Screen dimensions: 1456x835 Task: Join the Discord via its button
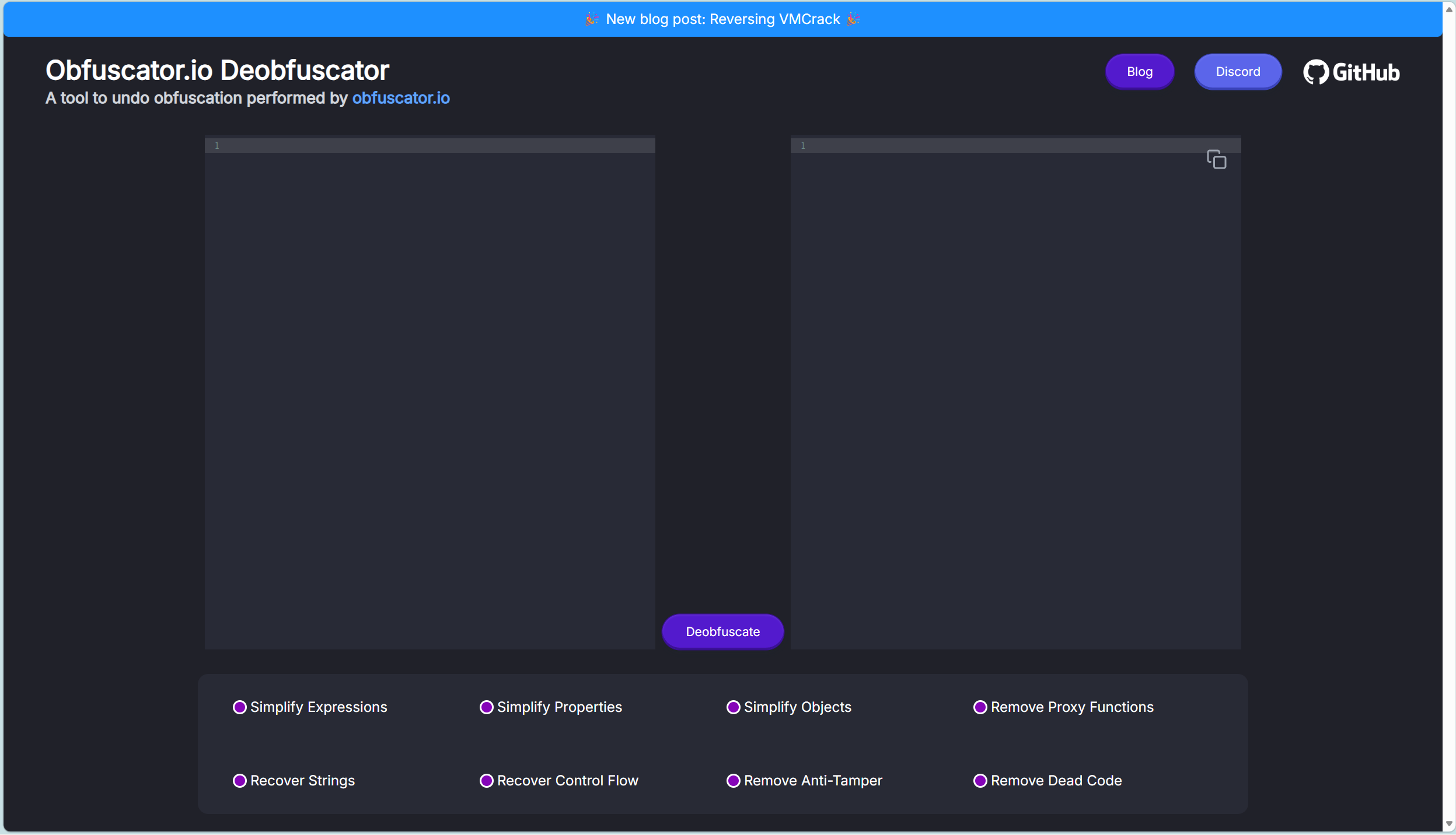[x=1238, y=72]
